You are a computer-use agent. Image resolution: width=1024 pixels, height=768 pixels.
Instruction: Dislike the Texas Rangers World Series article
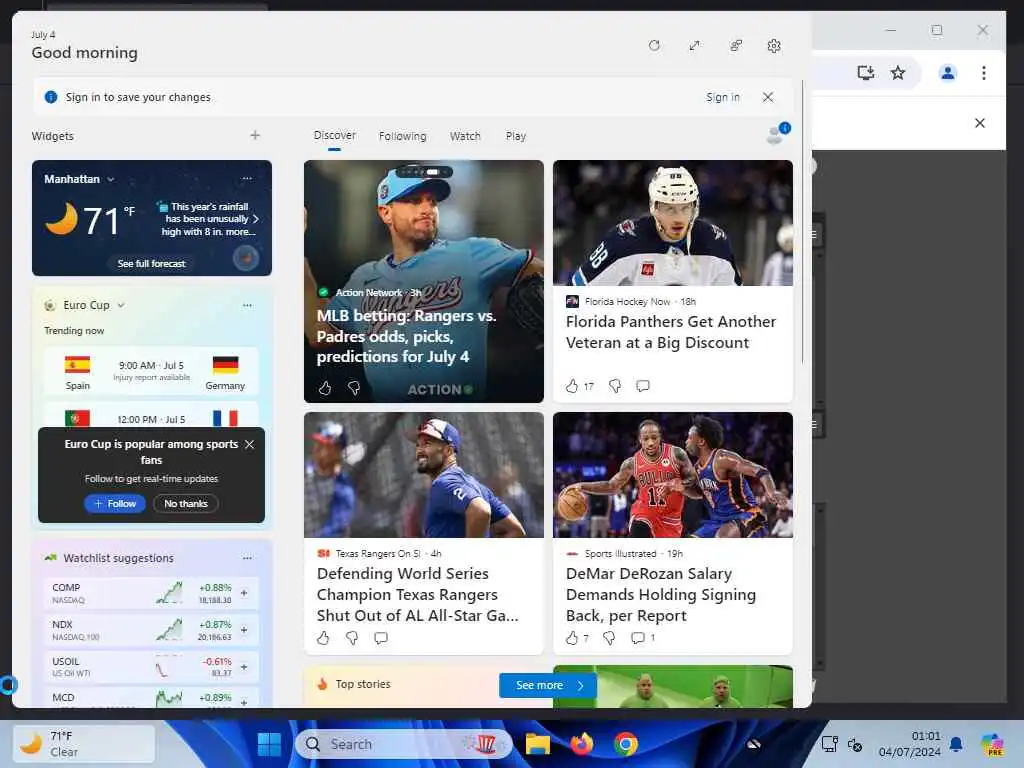352,638
